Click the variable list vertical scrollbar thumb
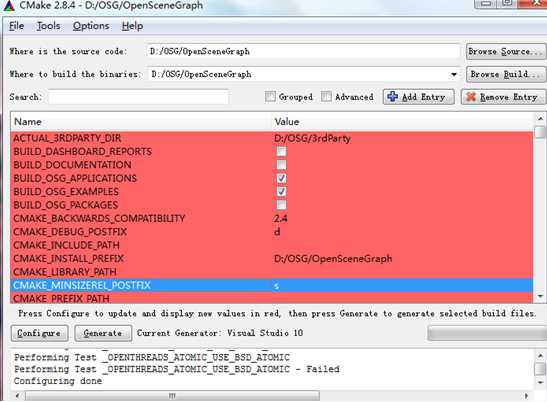The image size is (547, 402). 540,132
